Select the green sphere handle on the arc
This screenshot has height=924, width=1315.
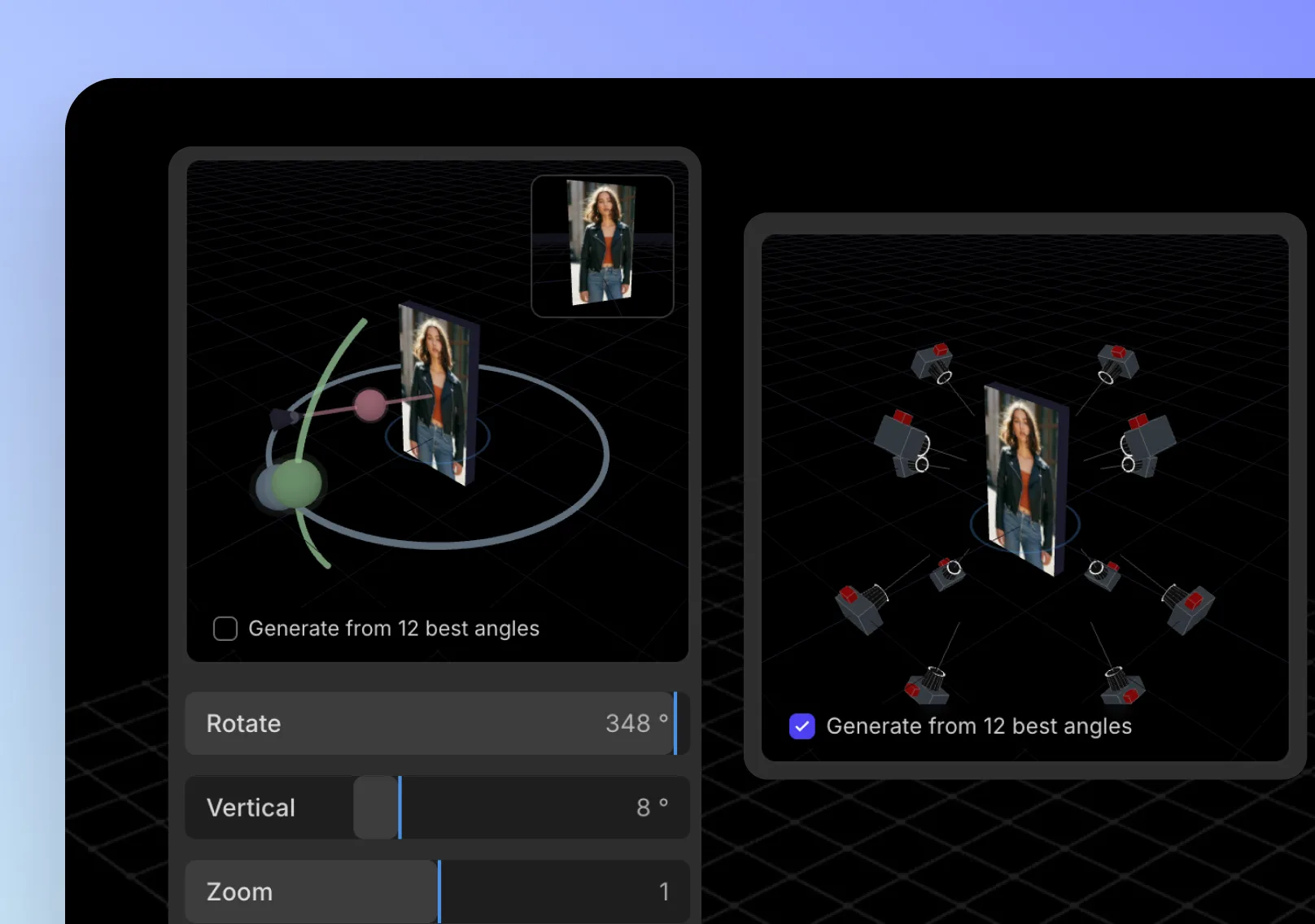click(x=295, y=483)
